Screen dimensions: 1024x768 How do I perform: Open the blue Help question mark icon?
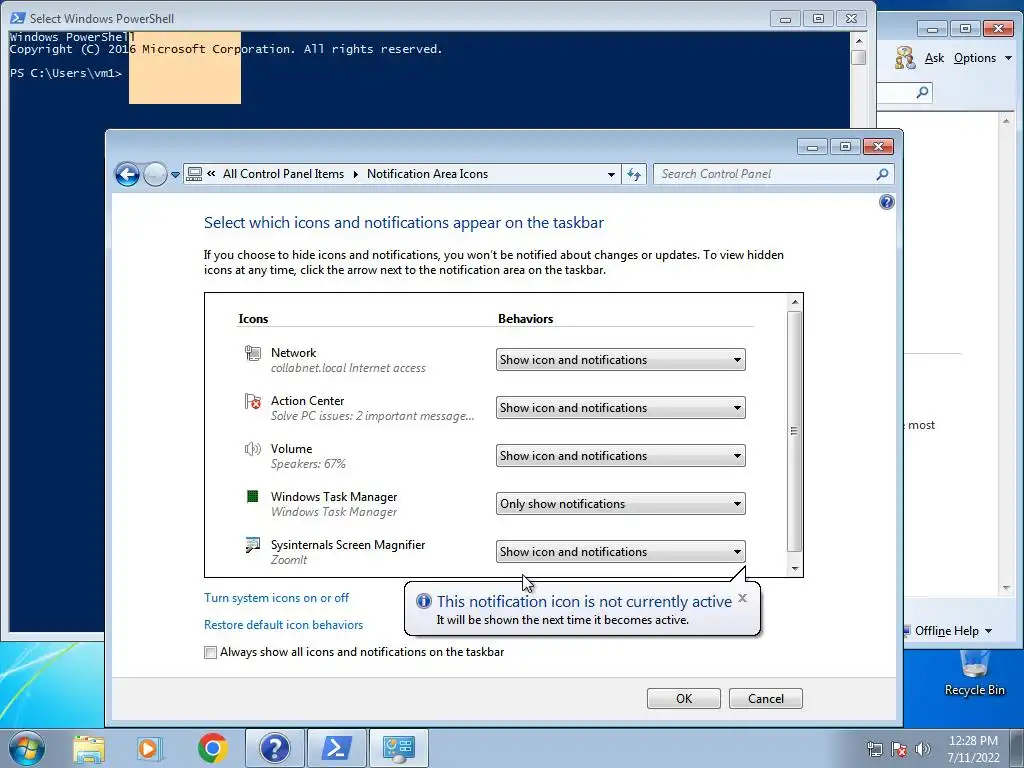click(x=886, y=202)
